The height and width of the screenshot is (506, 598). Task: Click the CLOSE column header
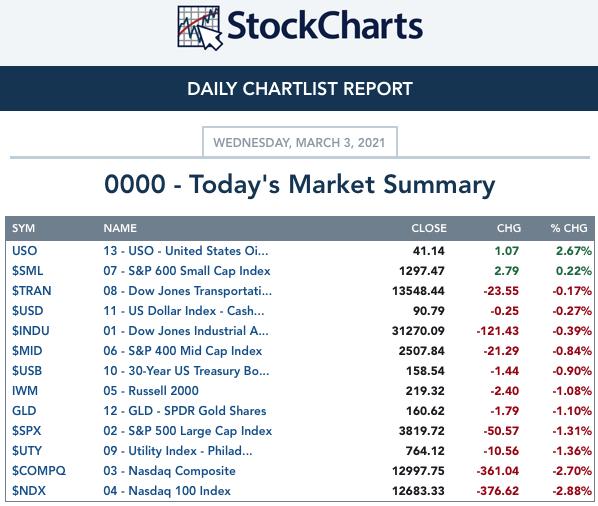429,228
